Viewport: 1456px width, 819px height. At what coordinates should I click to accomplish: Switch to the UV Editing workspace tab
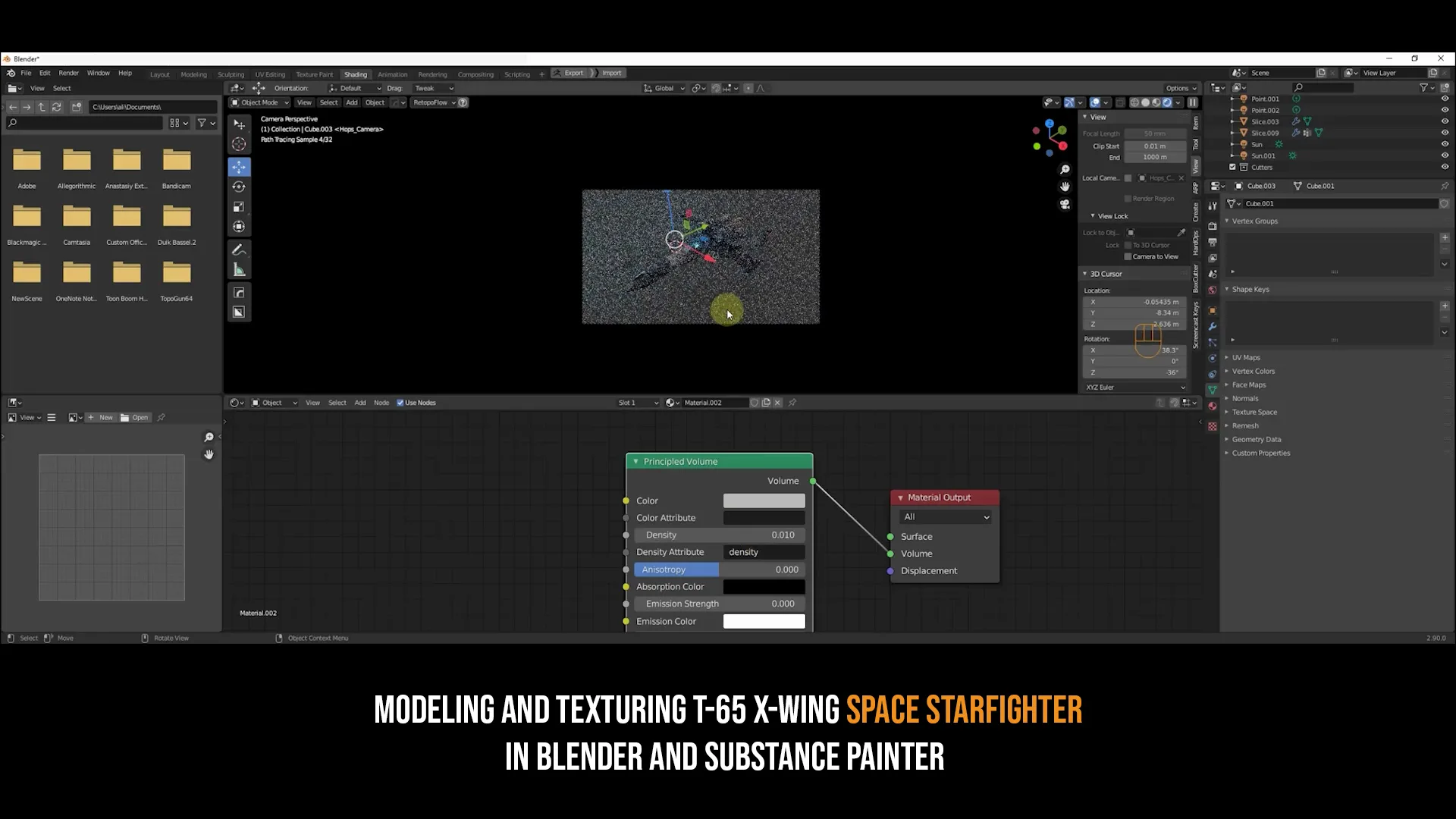pos(270,74)
